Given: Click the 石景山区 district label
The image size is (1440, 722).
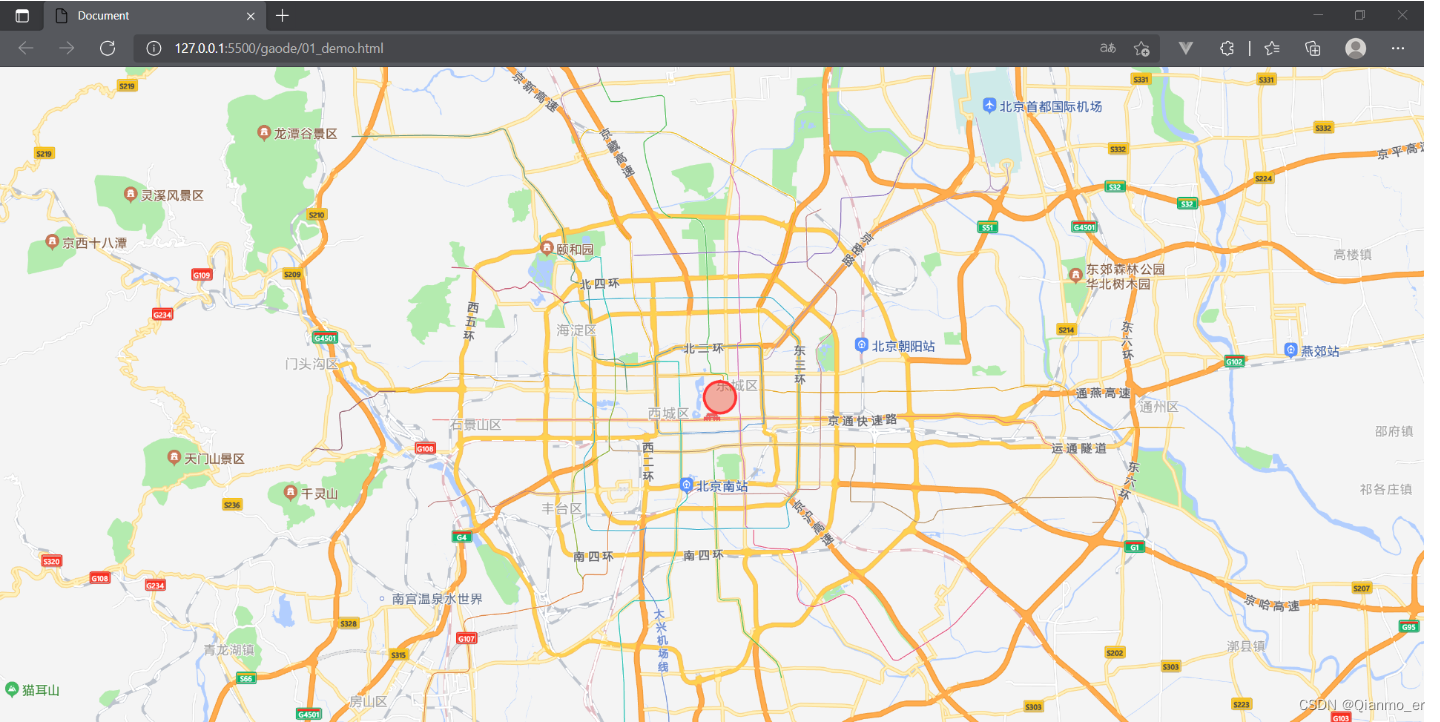Looking at the screenshot, I should (x=475, y=425).
